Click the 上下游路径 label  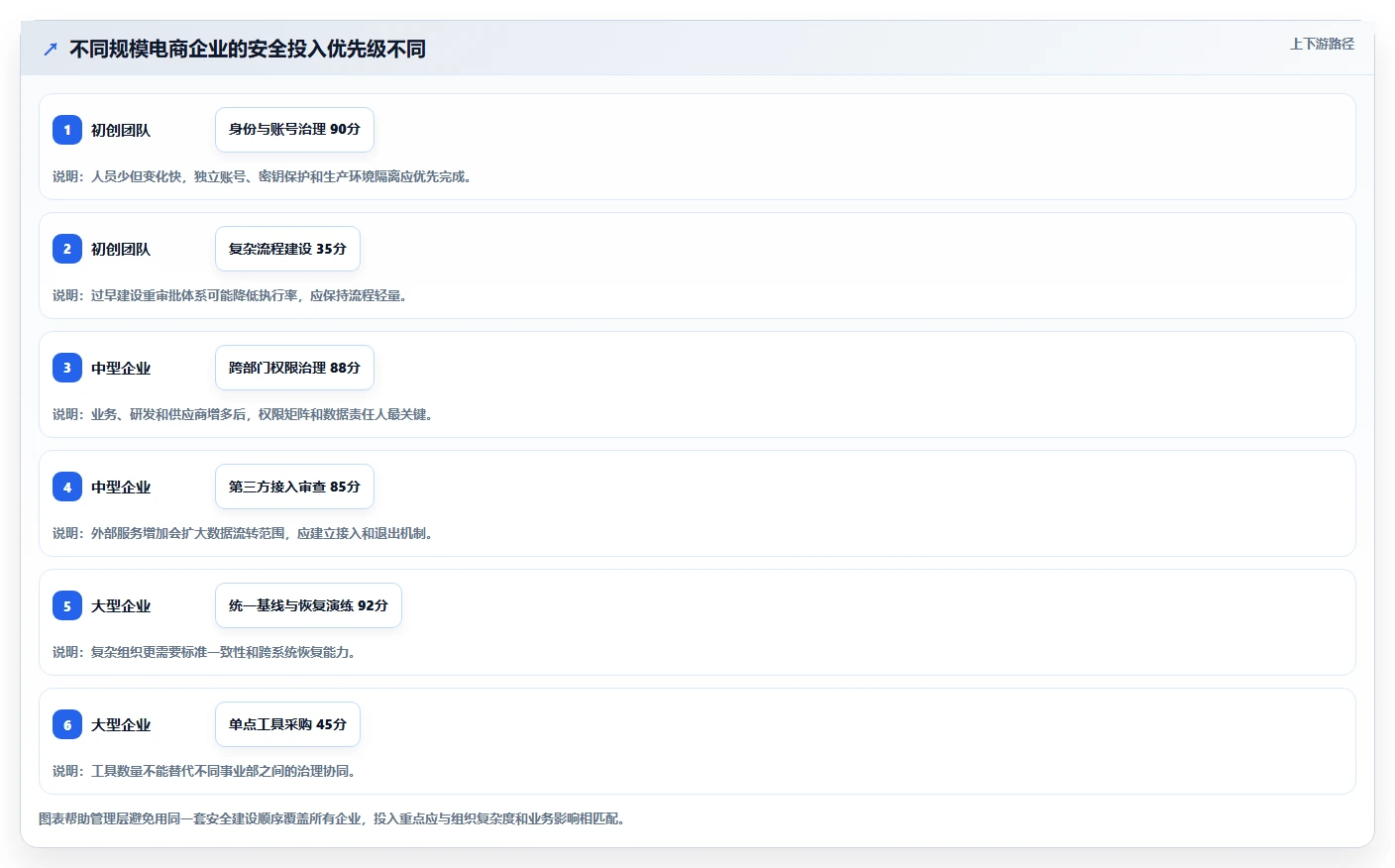(1322, 44)
